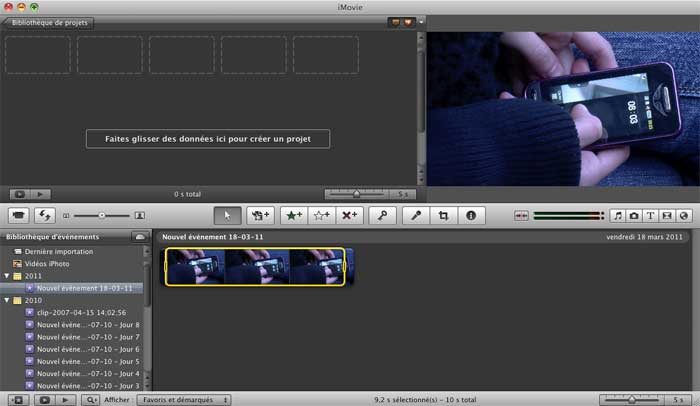Click the selected event clip filmstrip
This screenshot has width=700, height=406.
255,267
